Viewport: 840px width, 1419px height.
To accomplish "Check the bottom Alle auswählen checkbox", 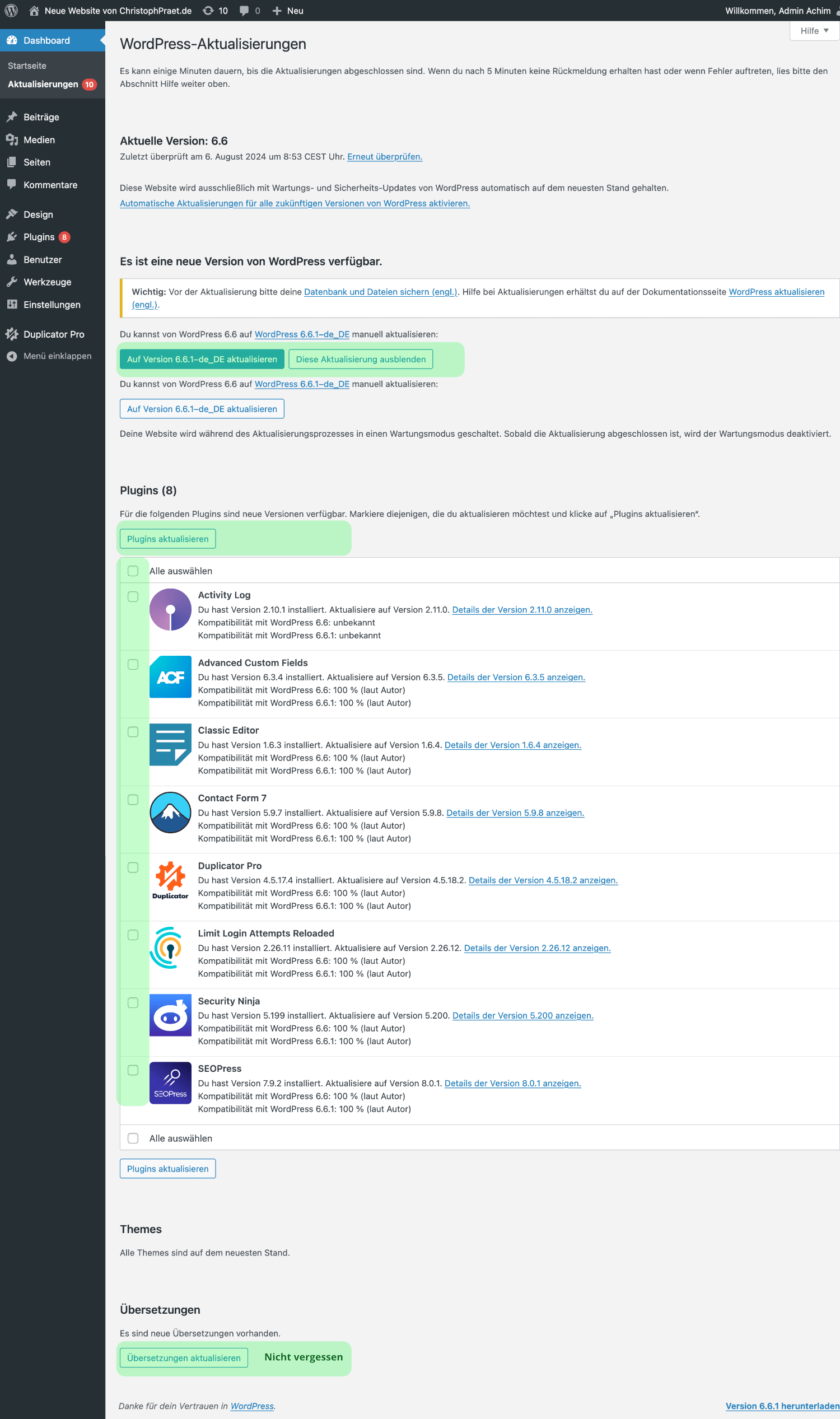I will pyautogui.click(x=133, y=1138).
